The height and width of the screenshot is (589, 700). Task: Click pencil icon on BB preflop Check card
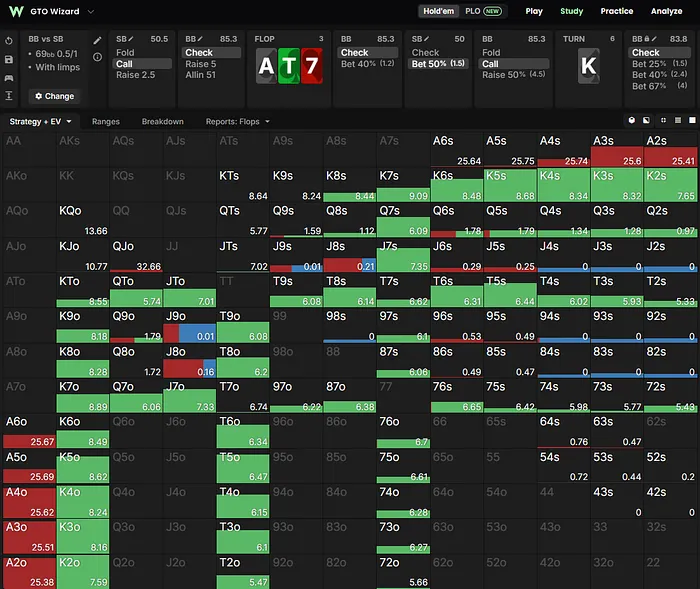coord(200,39)
